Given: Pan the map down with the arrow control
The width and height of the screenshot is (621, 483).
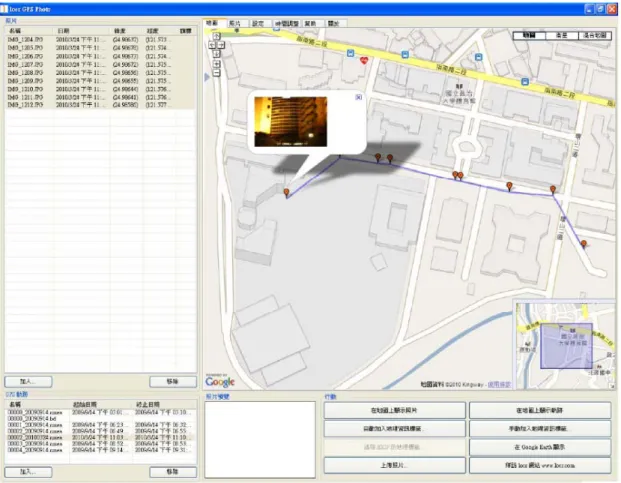Looking at the screenshot, I should point(216,54).
